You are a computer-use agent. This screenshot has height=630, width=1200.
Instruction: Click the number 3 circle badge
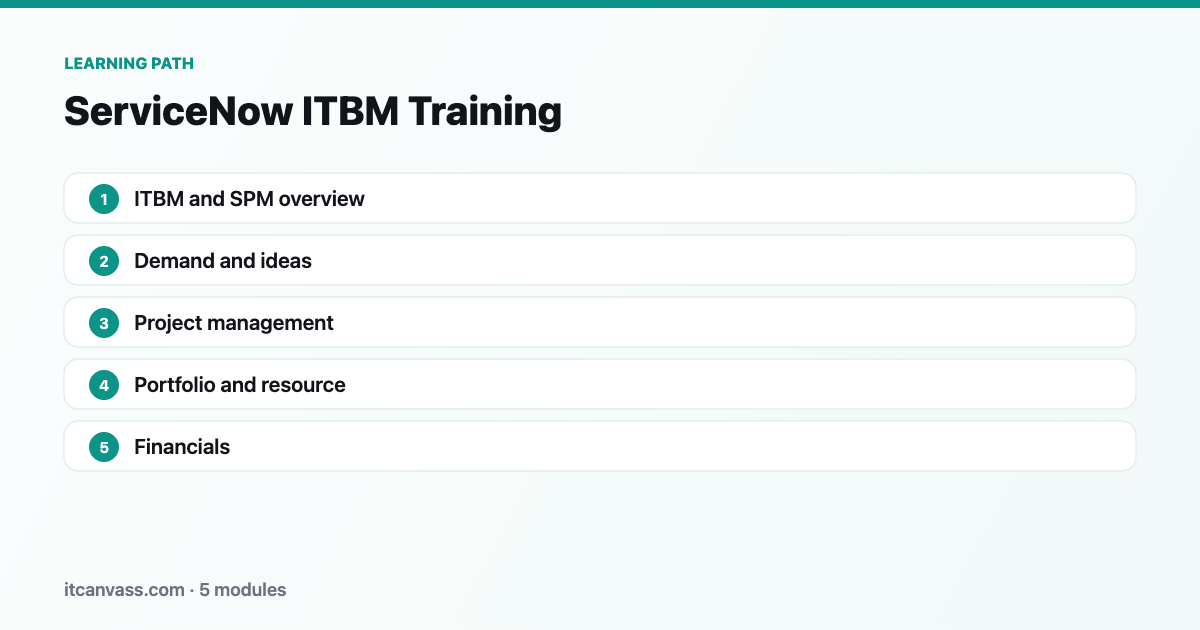[x=104, y=323]
